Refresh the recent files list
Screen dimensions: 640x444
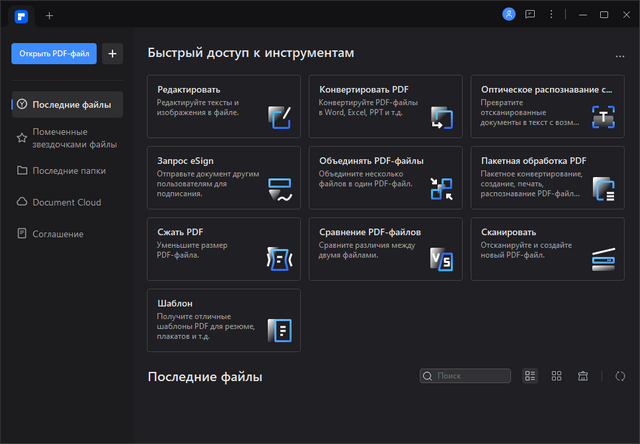(x=620, y=376)
